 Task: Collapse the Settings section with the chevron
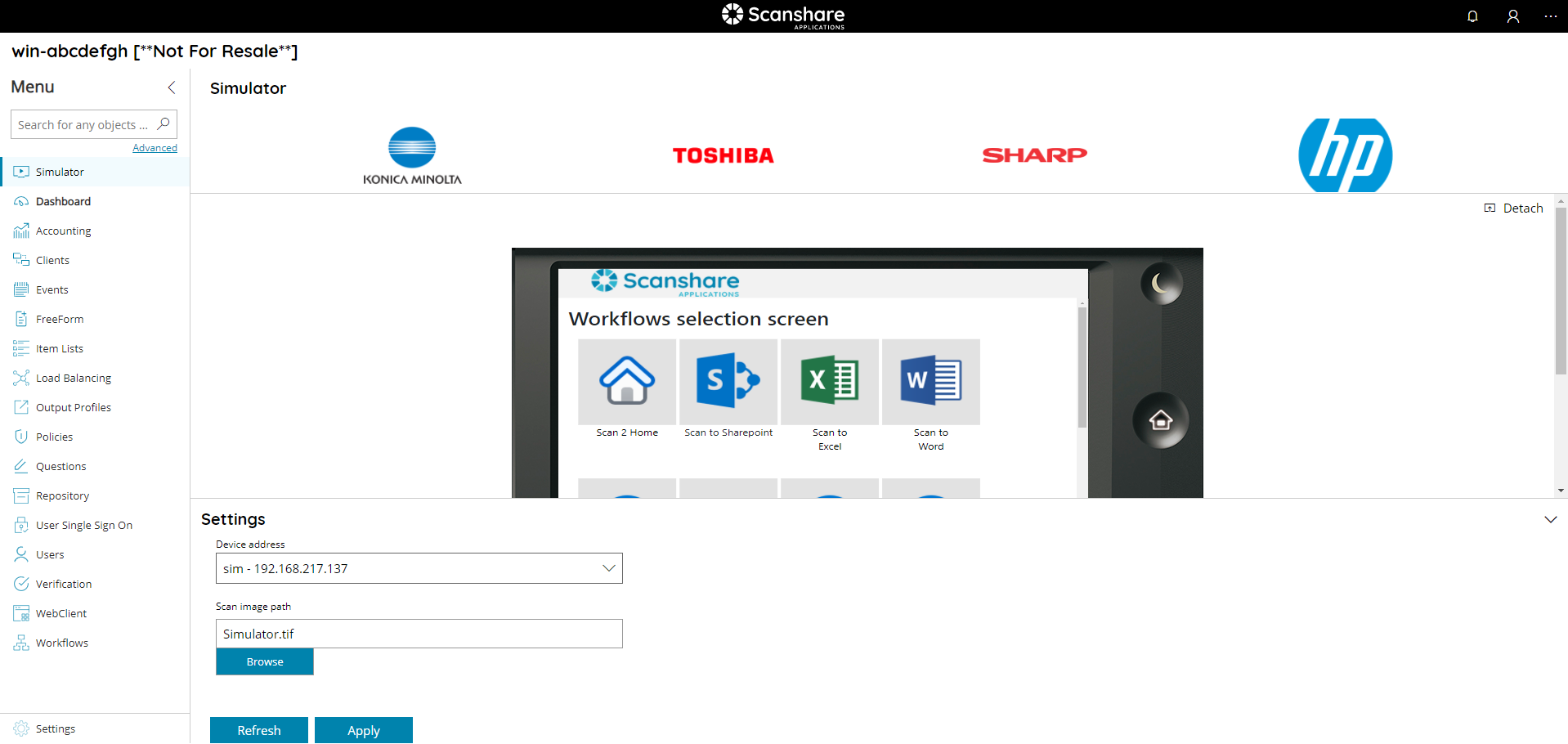(1551, 519)
